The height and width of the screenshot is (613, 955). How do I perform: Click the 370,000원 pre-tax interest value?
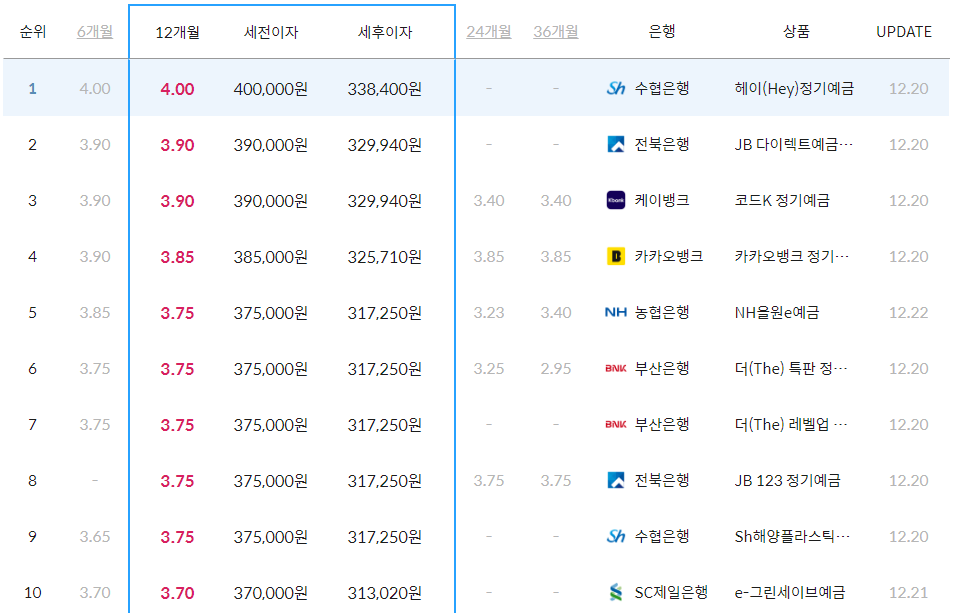point(271,593)
